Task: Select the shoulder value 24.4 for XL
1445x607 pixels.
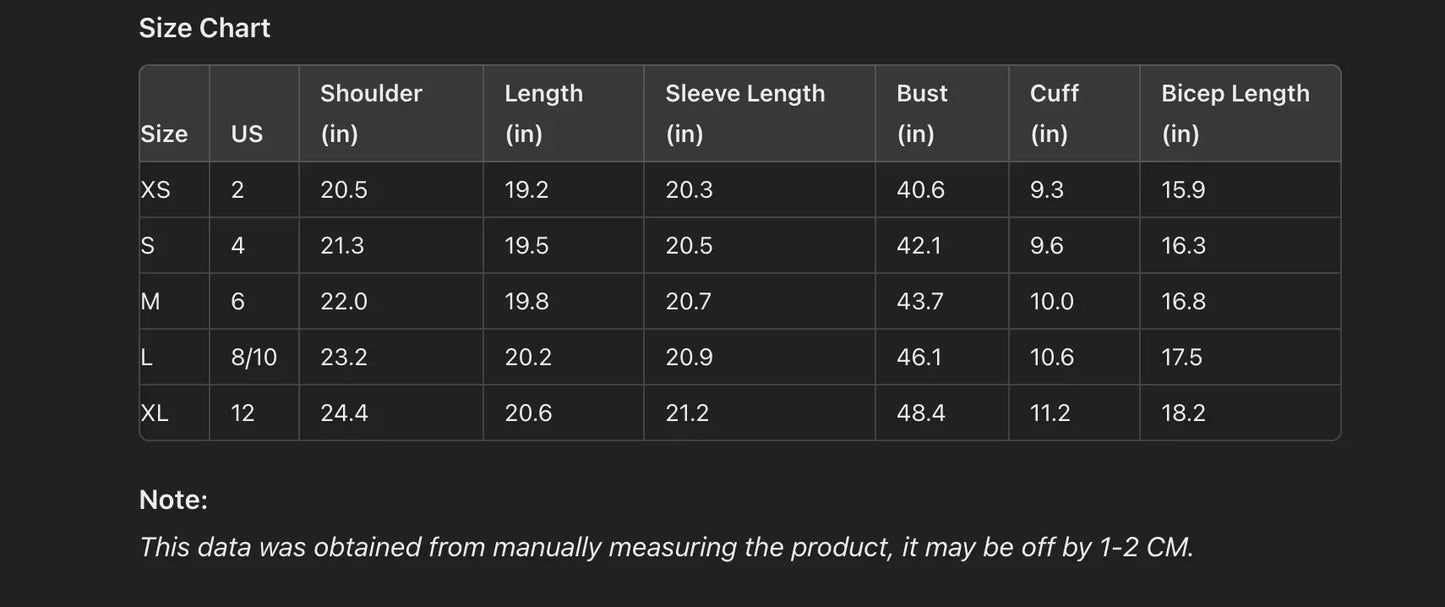Action: click(x=344, y=413)
